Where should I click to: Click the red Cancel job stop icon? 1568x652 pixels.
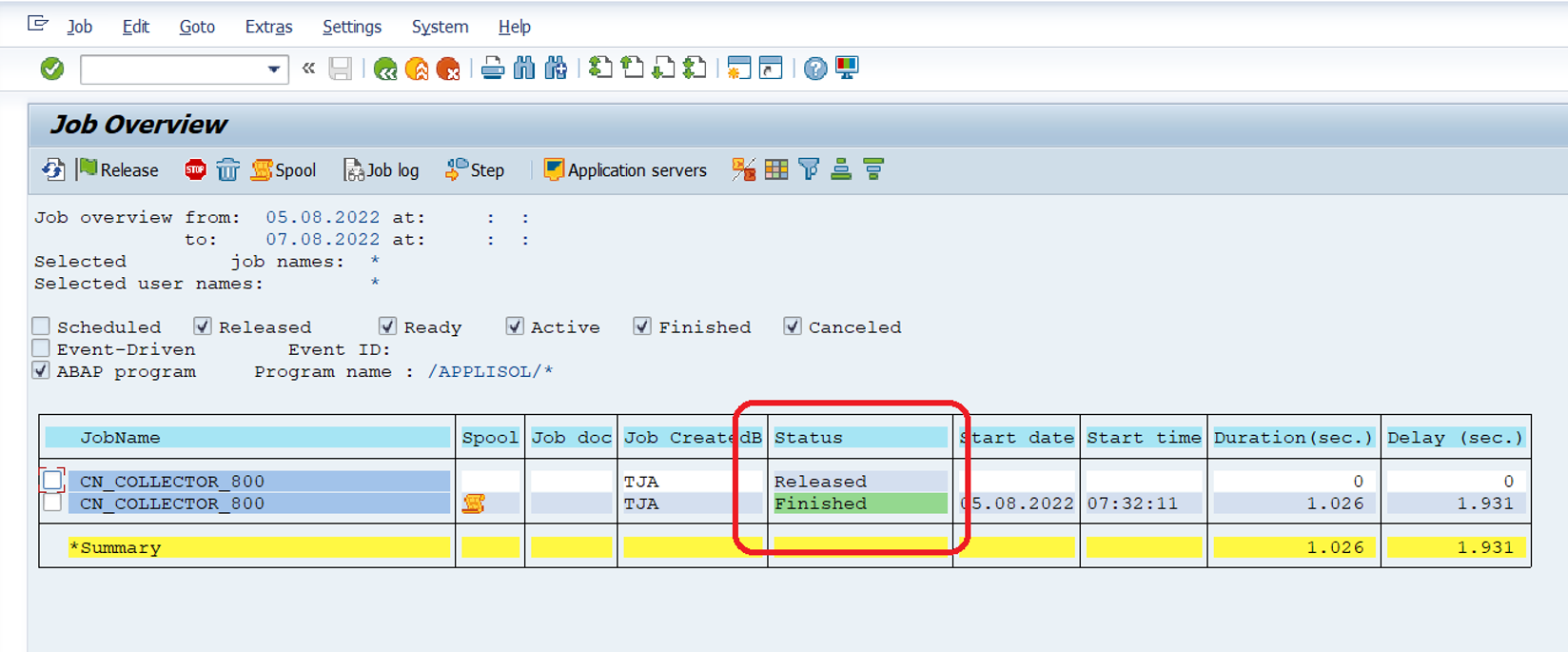click(x=195, y=169)
